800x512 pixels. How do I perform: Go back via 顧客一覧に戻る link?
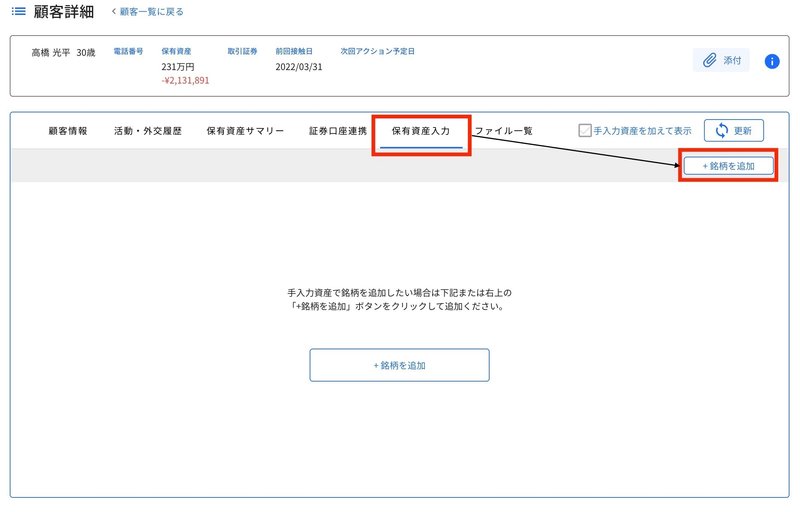(x=147, y=12)
